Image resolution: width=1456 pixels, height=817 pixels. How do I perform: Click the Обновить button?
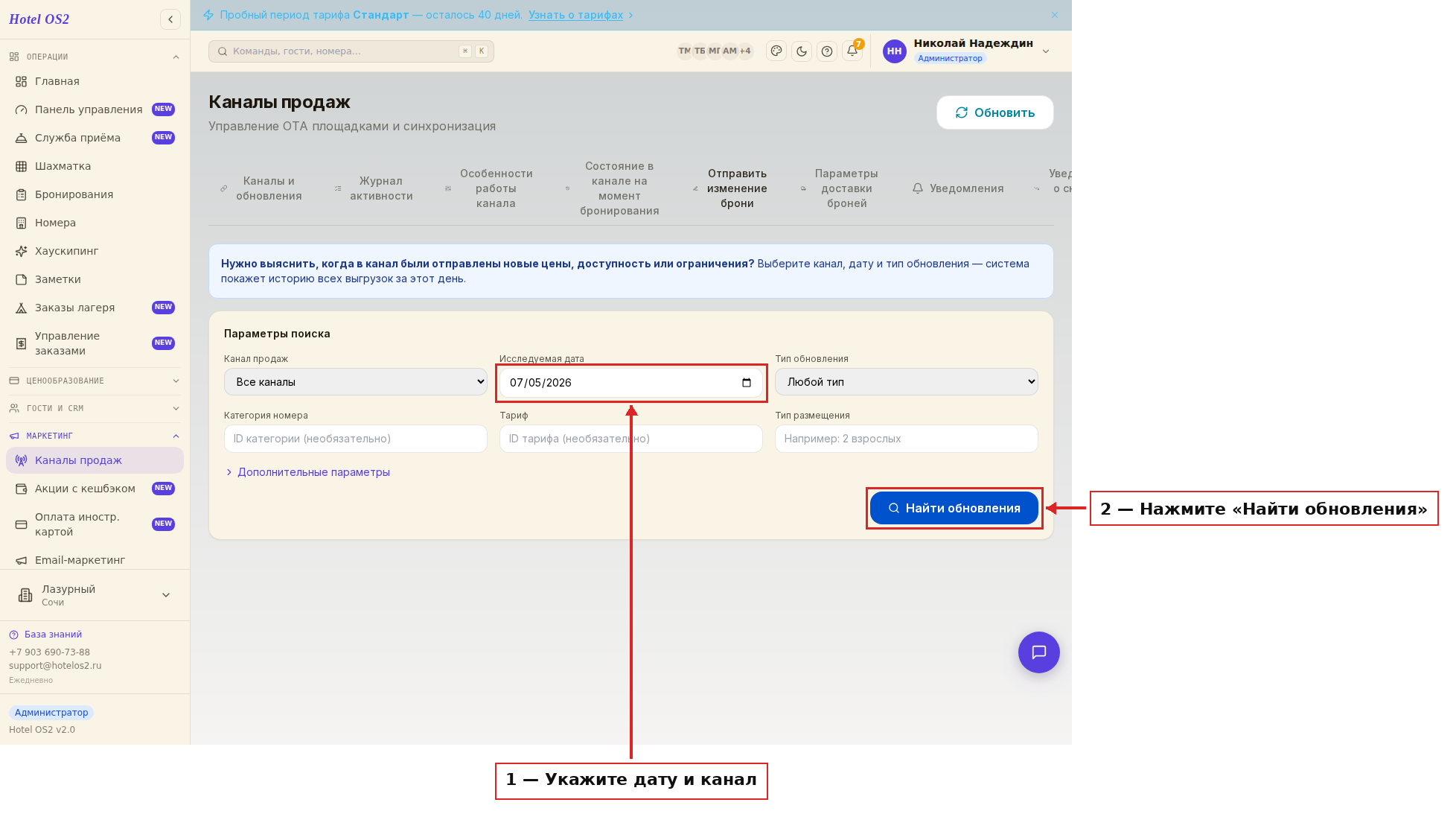(x=995, y=112)
